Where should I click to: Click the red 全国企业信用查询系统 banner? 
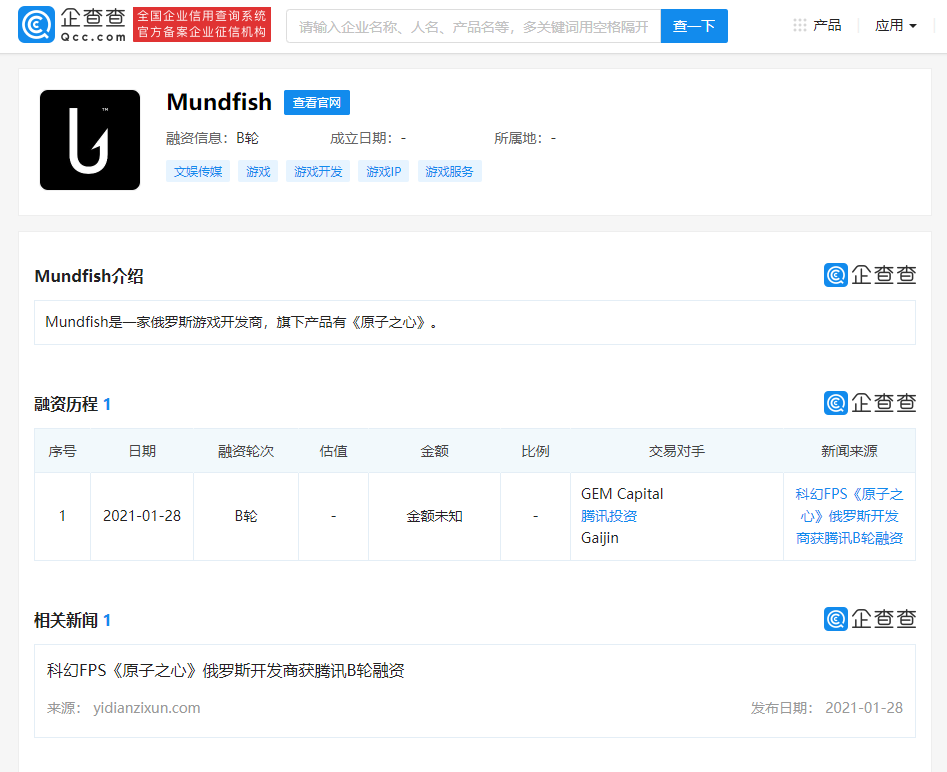click(202, 25)
